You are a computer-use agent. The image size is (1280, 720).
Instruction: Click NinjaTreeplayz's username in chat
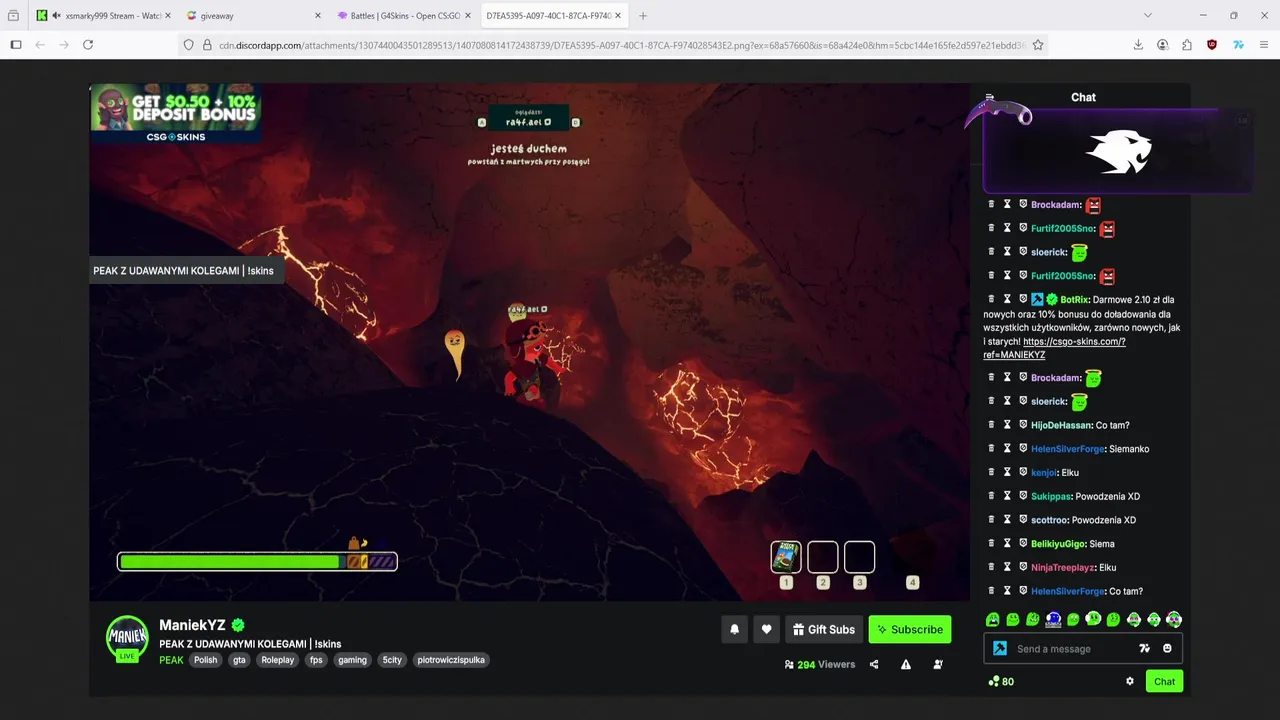[1063, 567]
